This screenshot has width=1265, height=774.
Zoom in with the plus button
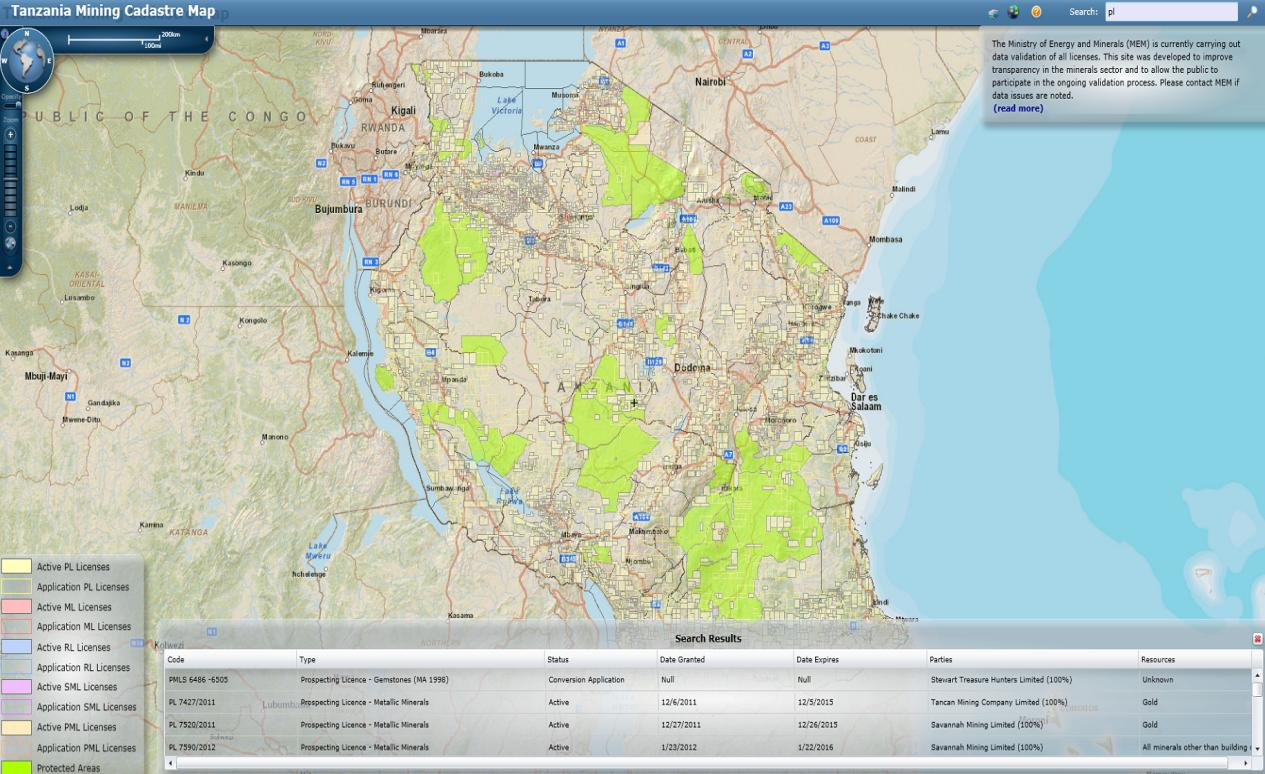(x=10, y=134)
